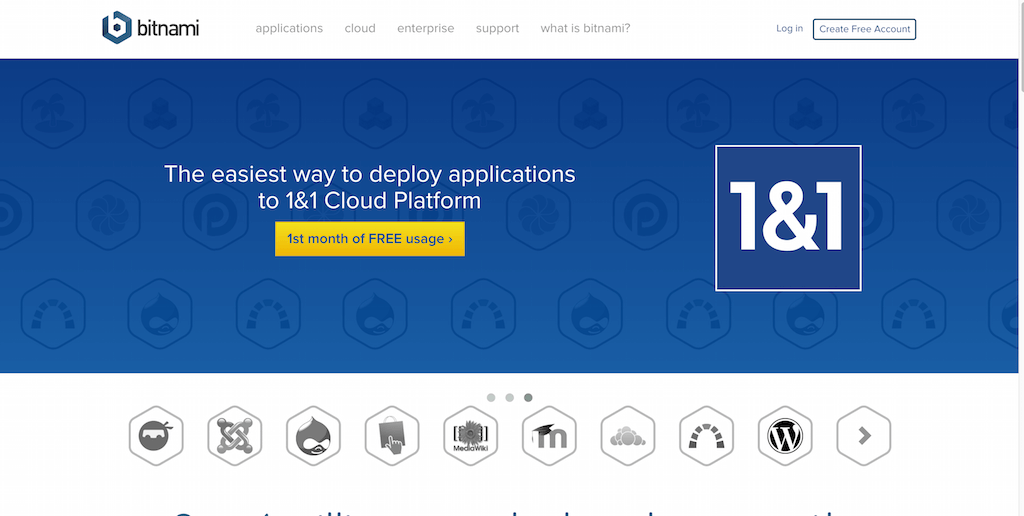Click the Log in link
The width and height of the screenshot is (1024, 516).
pos(790,28)
